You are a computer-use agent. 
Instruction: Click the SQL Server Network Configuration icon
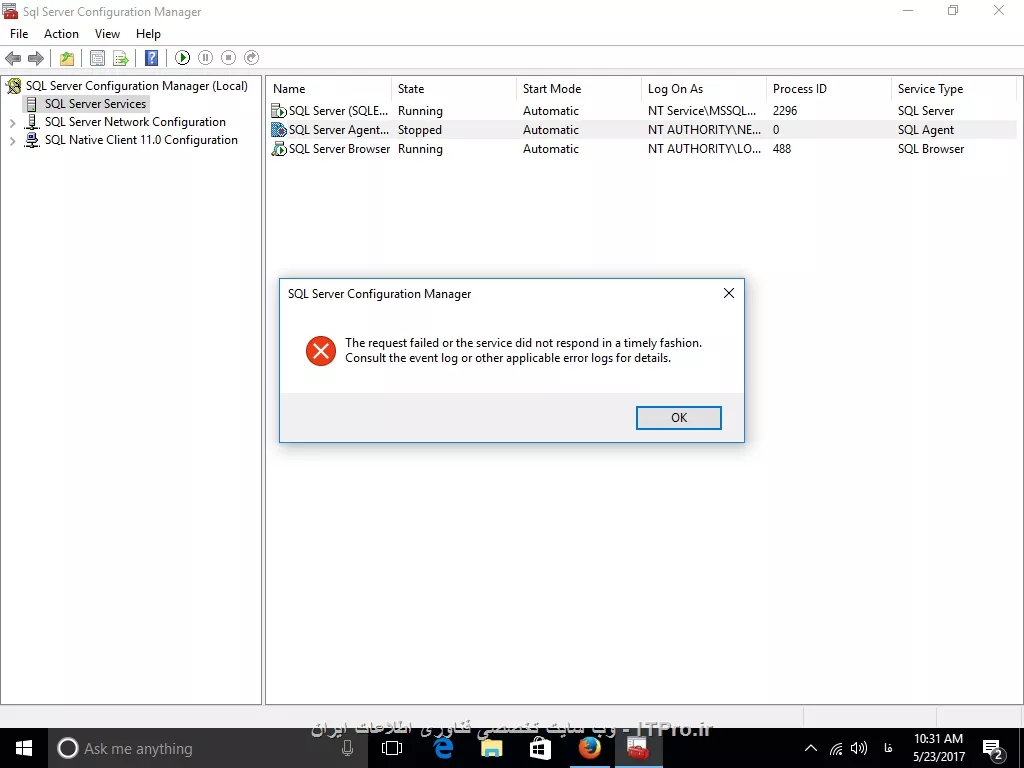31,122
